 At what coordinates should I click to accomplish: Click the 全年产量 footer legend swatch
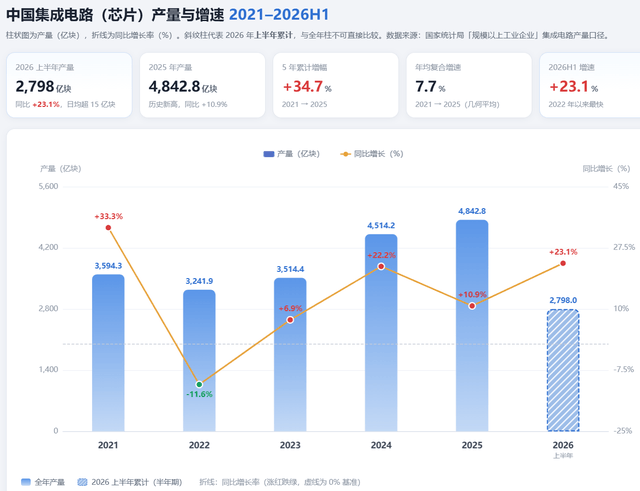click(26, 482)
